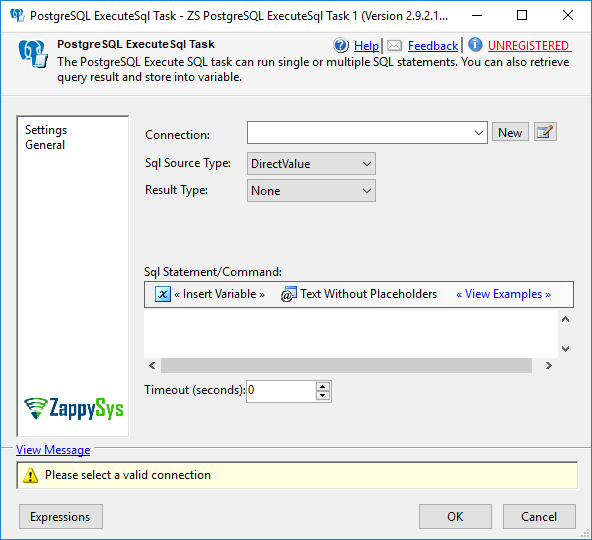
Task: Click inside the Timeout seconds field
Action: (x=281, y=391)
